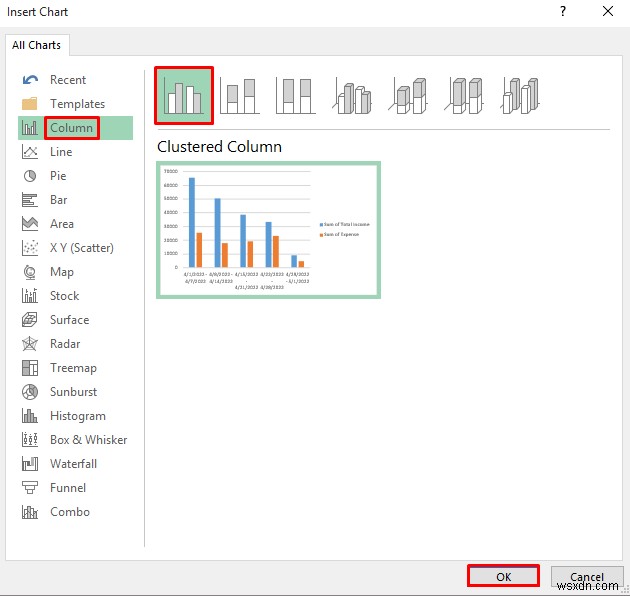This screenshot has height=596, width=630.
Task: Click the Column chart category icon
Action: click(x=30, y=128)
